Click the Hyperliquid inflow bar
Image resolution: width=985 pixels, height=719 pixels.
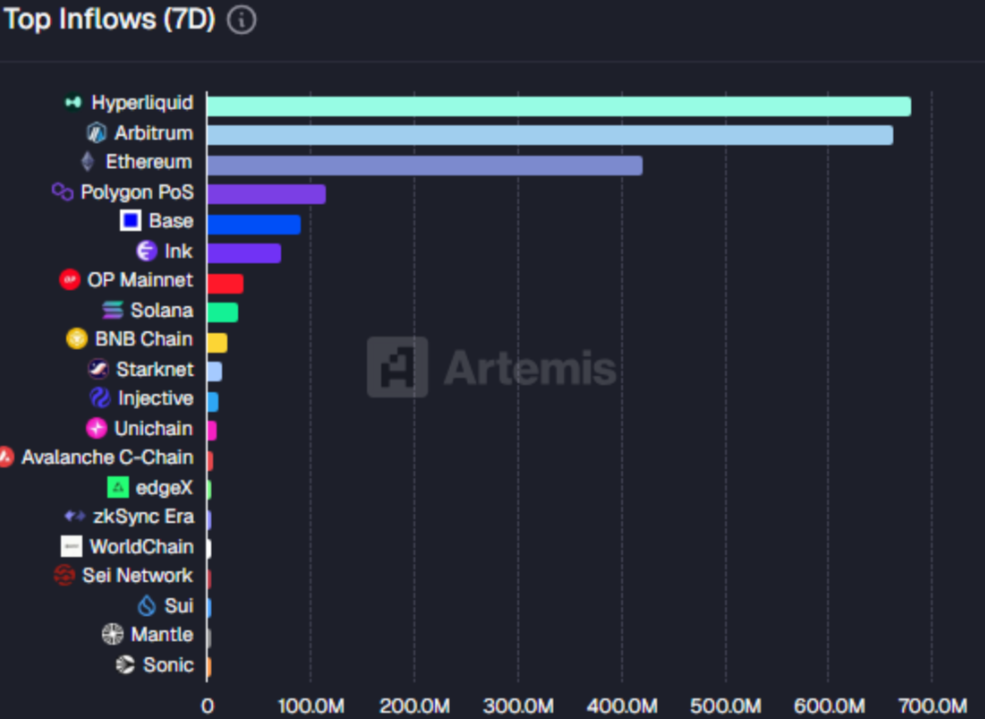pyautogui.click(x=558, y=107)
